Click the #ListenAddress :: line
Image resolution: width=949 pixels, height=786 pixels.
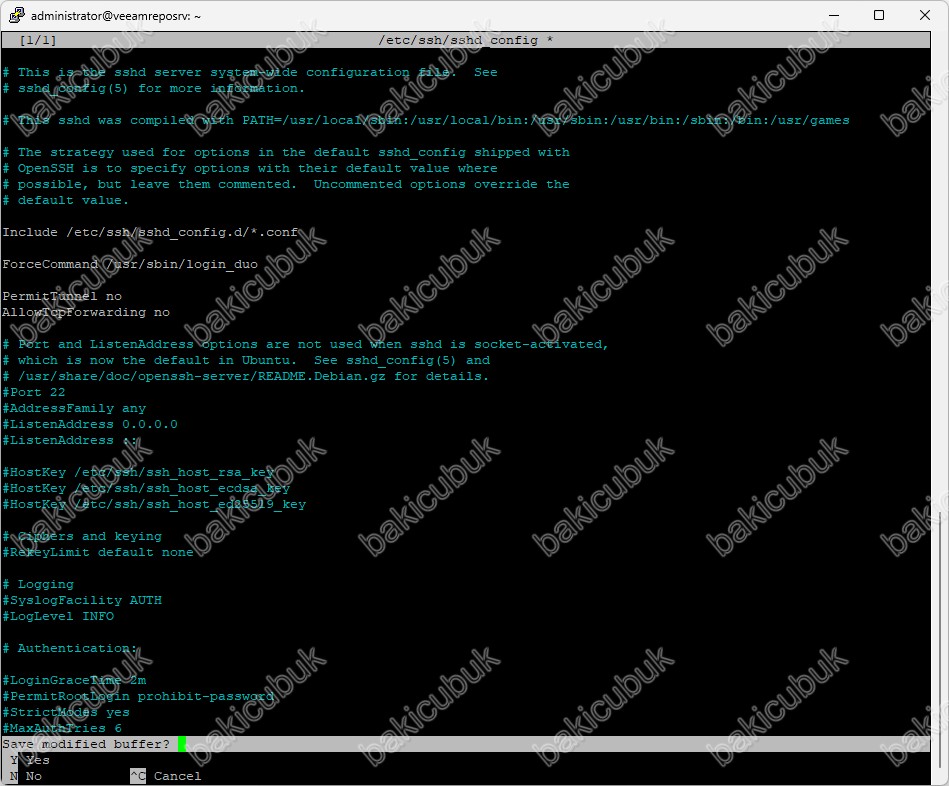(x=70, y=440)
